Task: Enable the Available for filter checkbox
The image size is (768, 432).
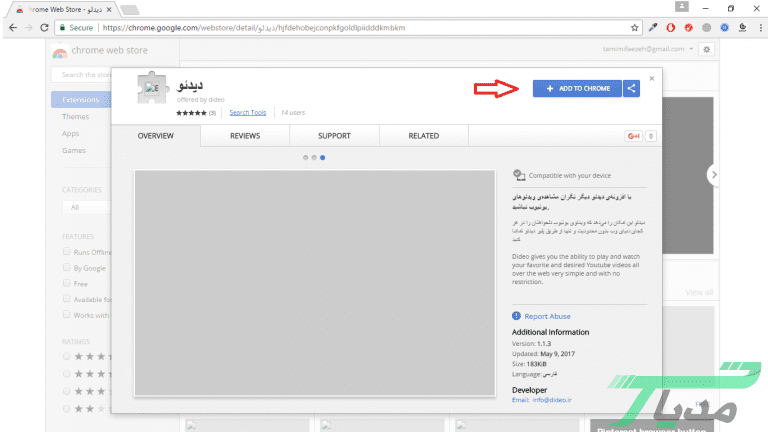Action: 67,299
